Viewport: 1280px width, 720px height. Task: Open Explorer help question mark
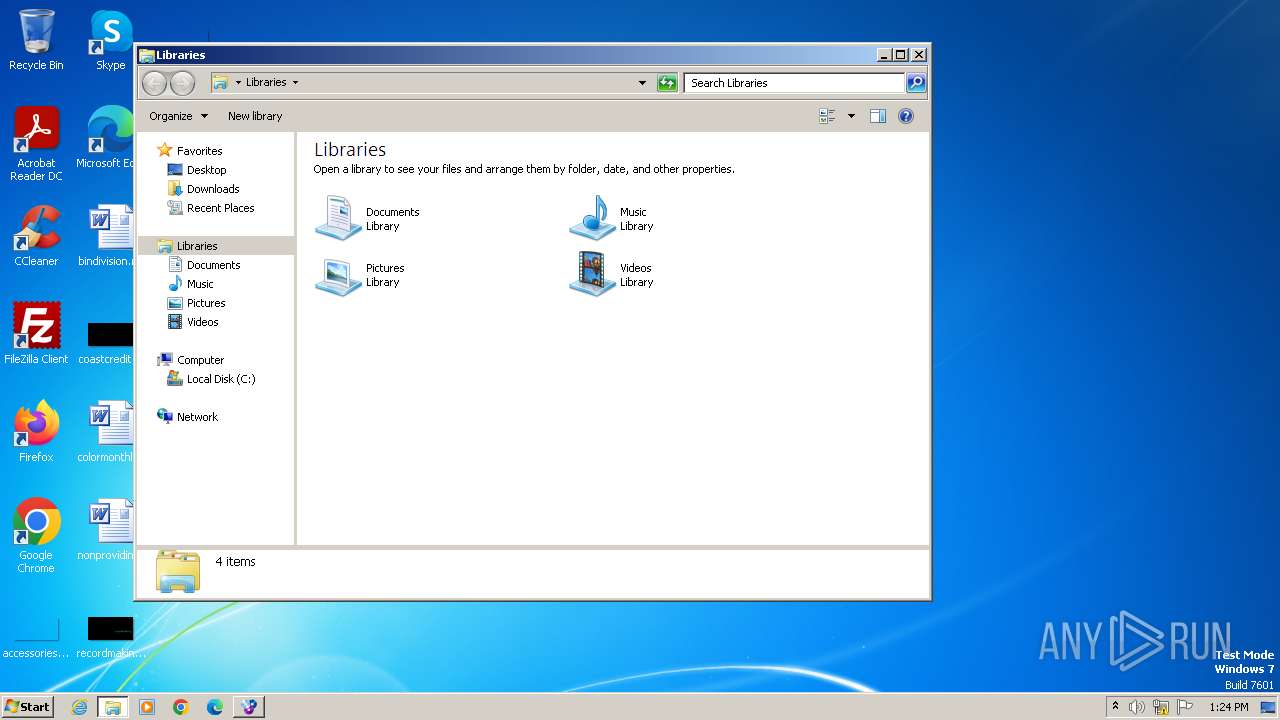906,116
